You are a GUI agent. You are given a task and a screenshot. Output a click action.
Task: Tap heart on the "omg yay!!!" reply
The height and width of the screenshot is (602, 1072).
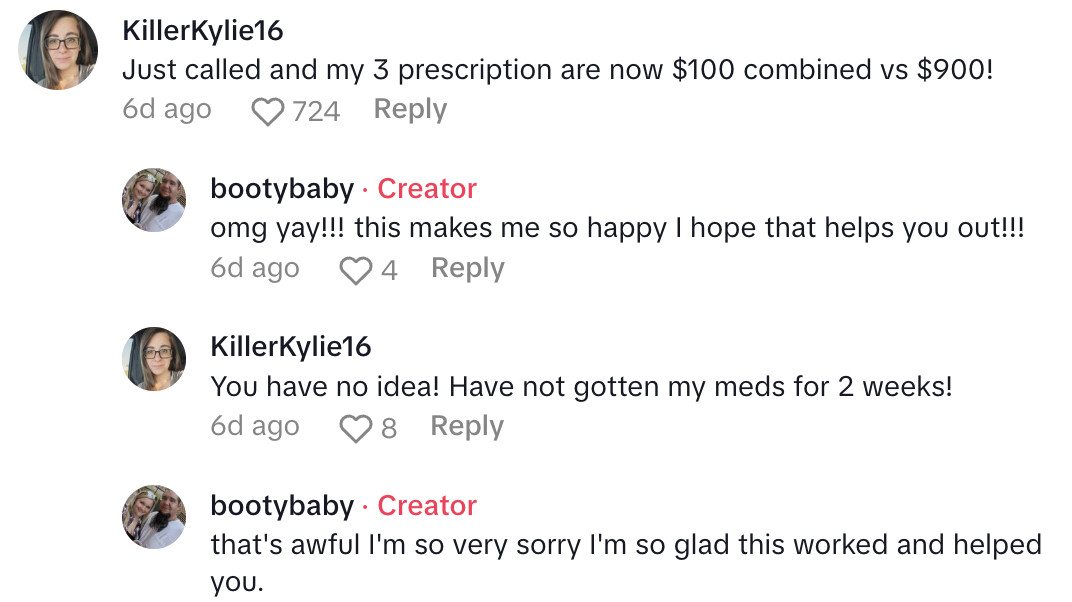pos(356,270)
